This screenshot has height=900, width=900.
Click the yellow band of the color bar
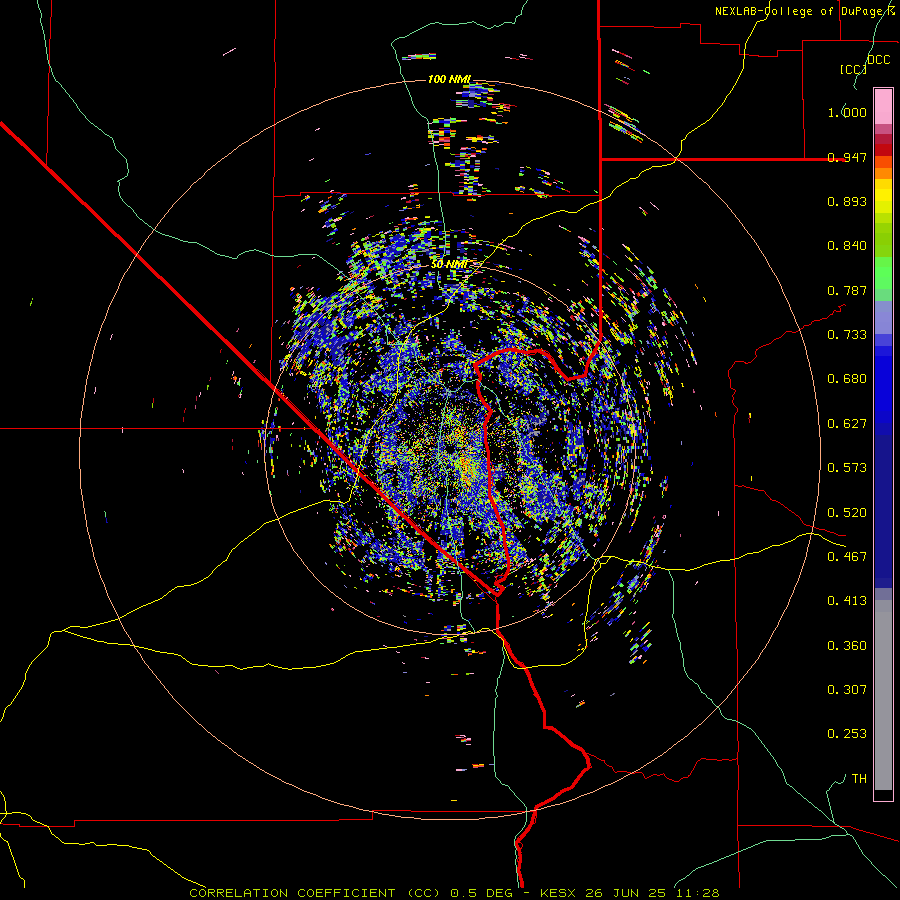(883, 196)
